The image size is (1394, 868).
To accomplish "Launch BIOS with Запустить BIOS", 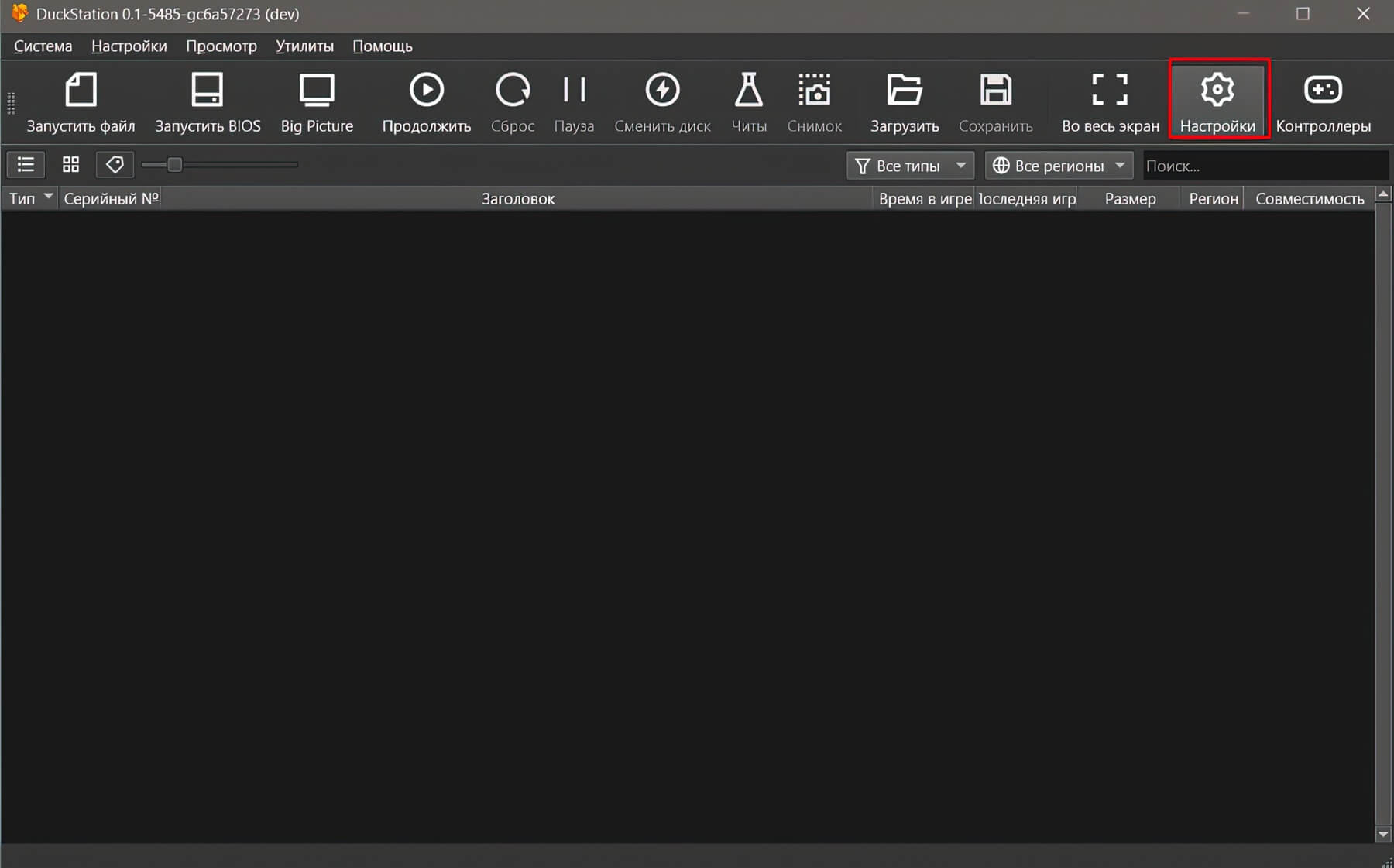I will click(x=208, y=102).
